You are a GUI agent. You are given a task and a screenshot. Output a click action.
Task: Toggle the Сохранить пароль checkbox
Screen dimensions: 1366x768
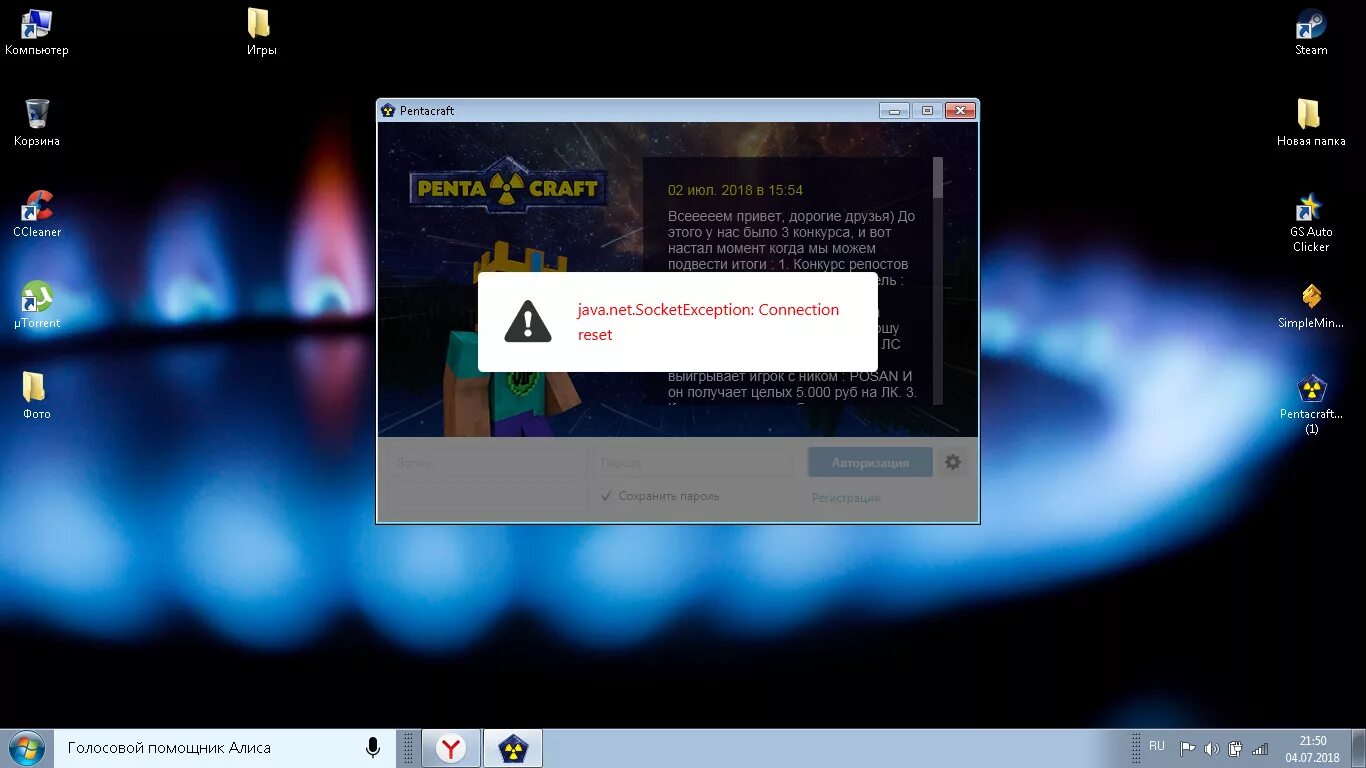coord(606,496)
